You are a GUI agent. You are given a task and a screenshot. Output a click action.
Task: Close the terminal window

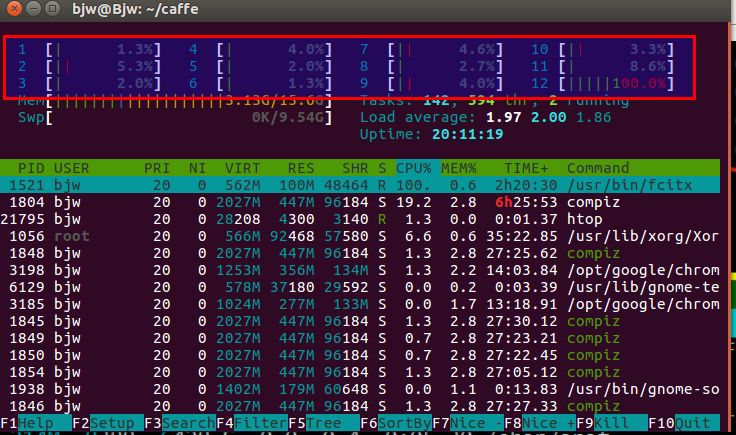click(x=14, y=8)
